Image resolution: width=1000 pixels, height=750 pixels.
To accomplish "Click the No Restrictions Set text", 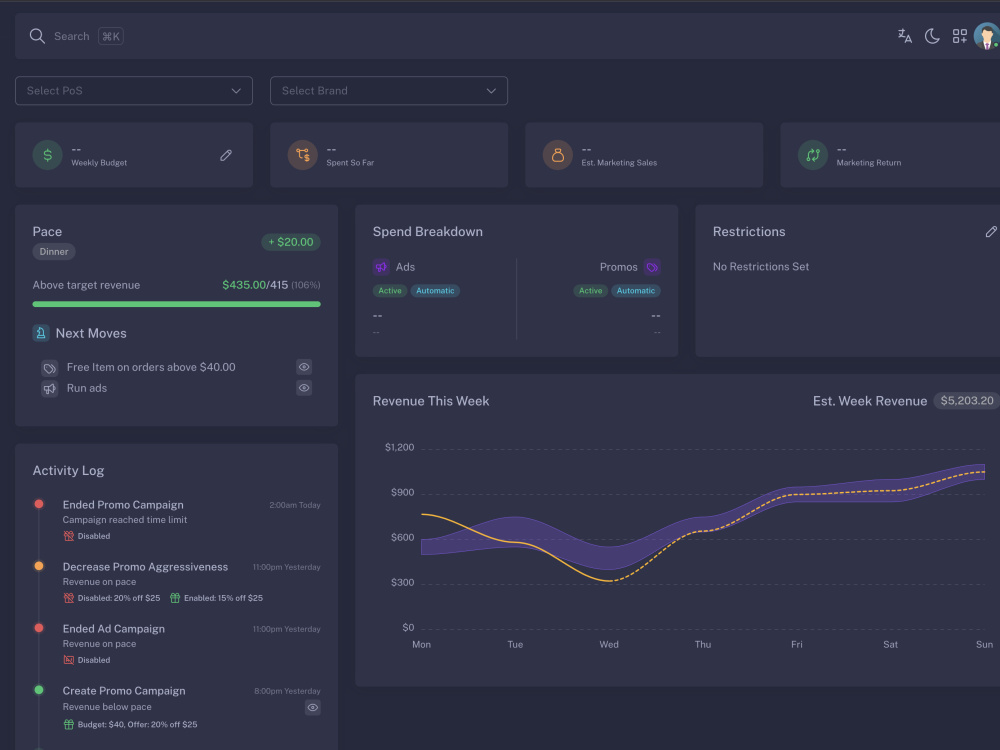I will 761,267.
